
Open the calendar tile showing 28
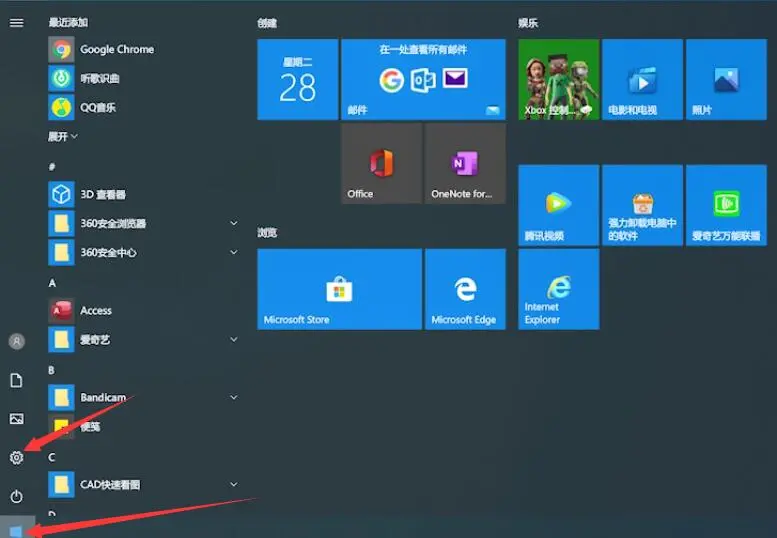point(298,79)
